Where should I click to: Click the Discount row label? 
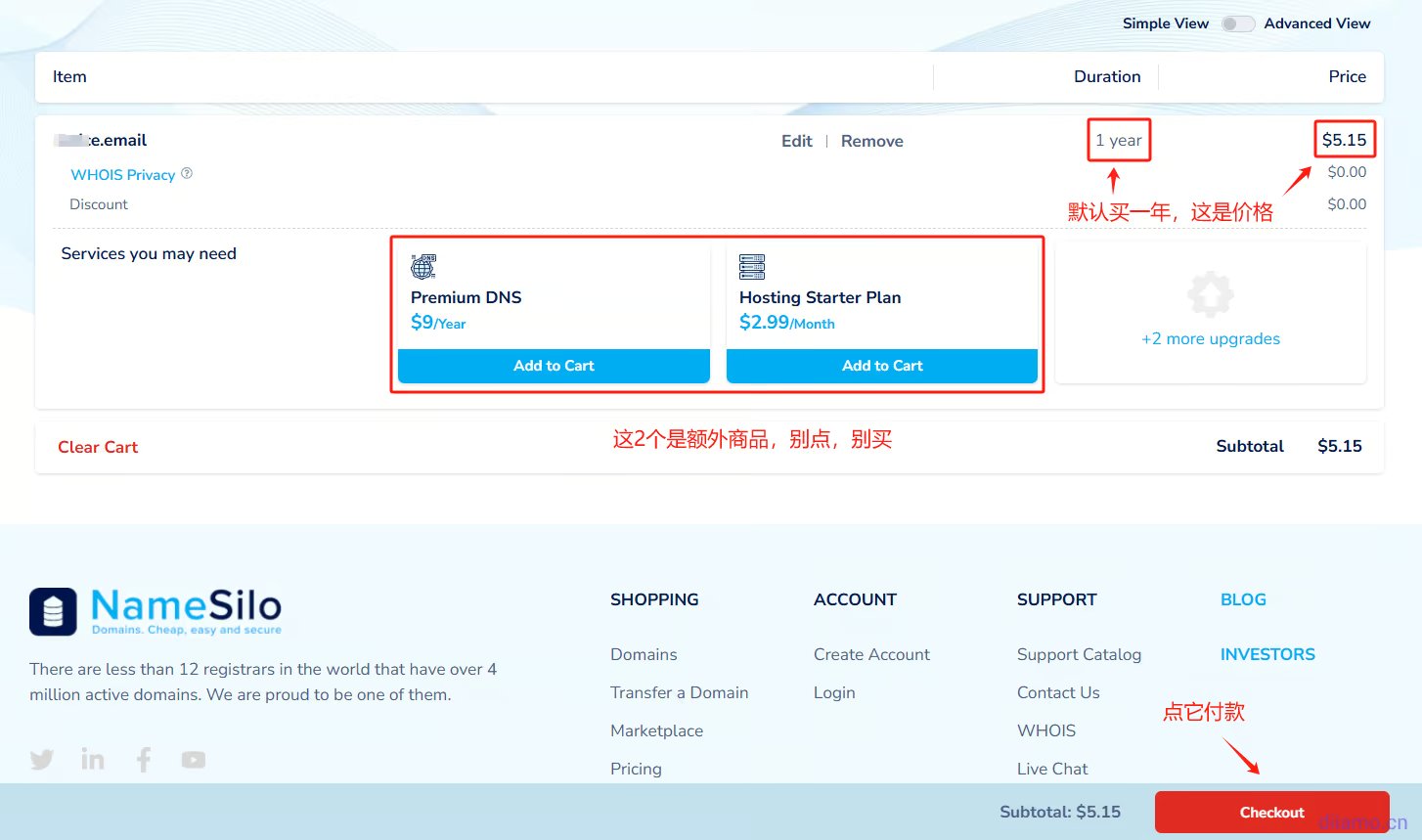[x=99, y=204]
